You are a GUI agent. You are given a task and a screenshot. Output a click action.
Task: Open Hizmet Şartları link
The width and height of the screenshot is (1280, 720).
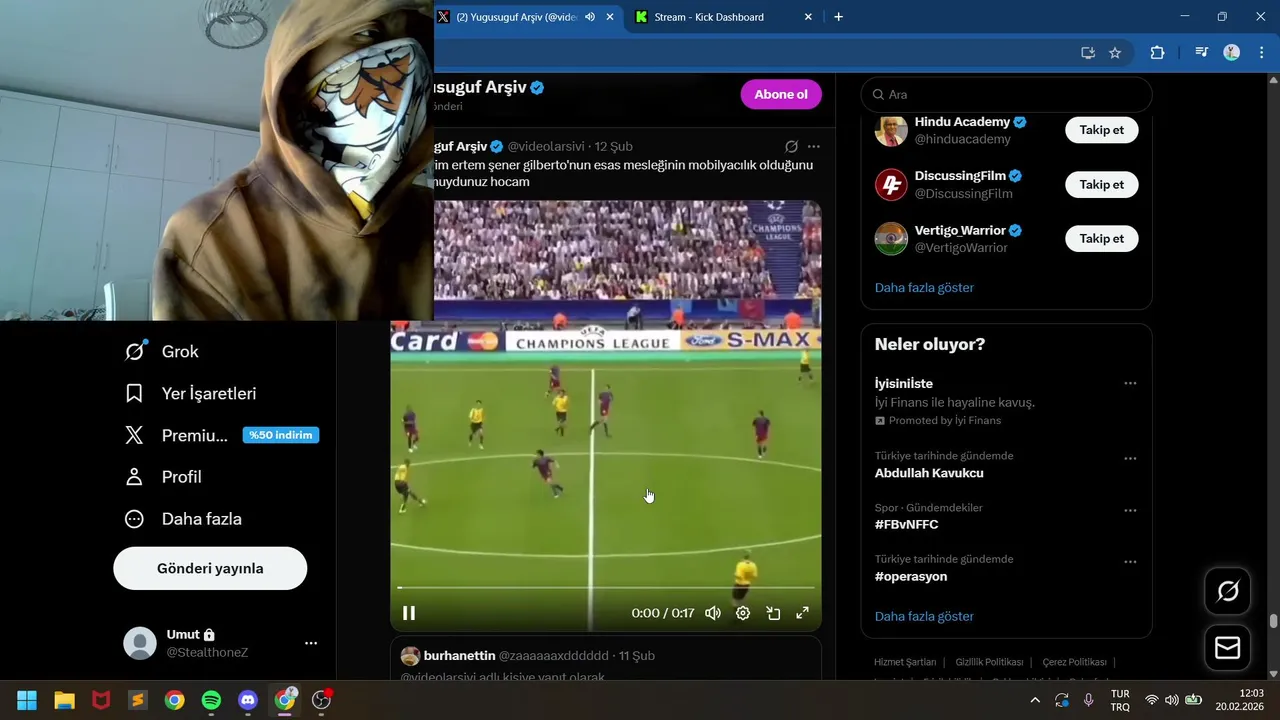[x=905, y=662]
